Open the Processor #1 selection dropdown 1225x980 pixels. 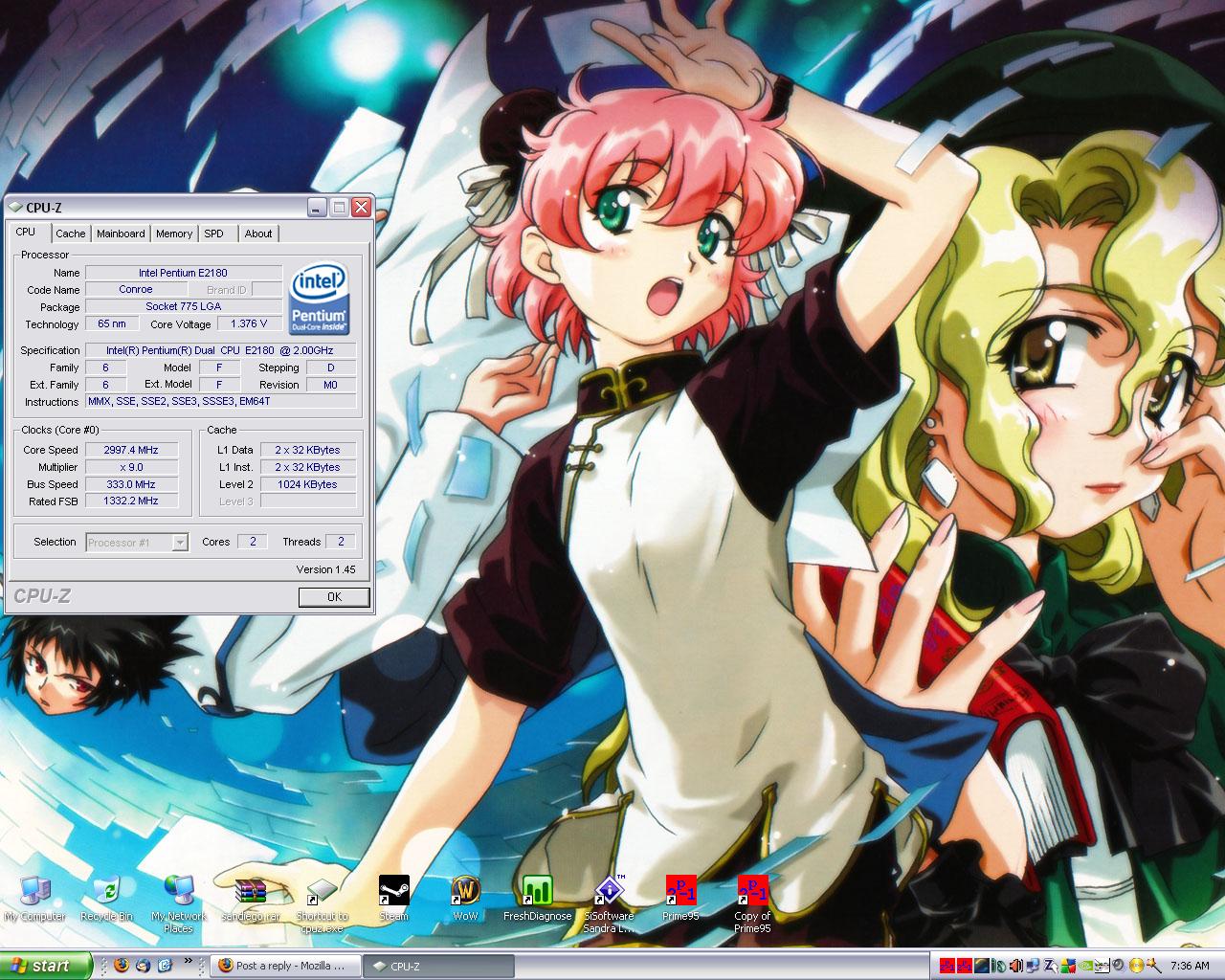click(x=137, y=543)
